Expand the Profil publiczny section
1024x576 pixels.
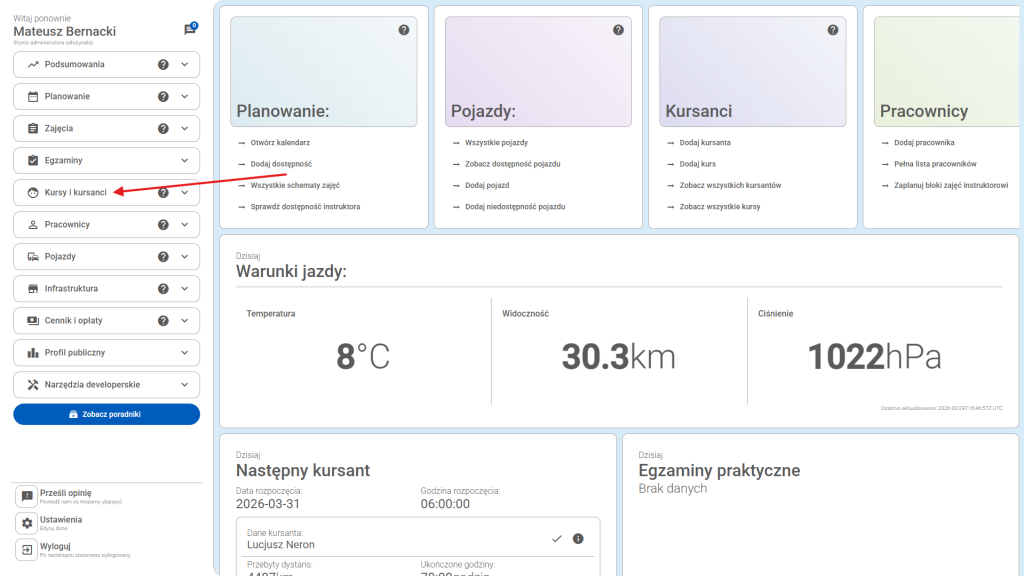pyautogui.click(x=185, y=353)
